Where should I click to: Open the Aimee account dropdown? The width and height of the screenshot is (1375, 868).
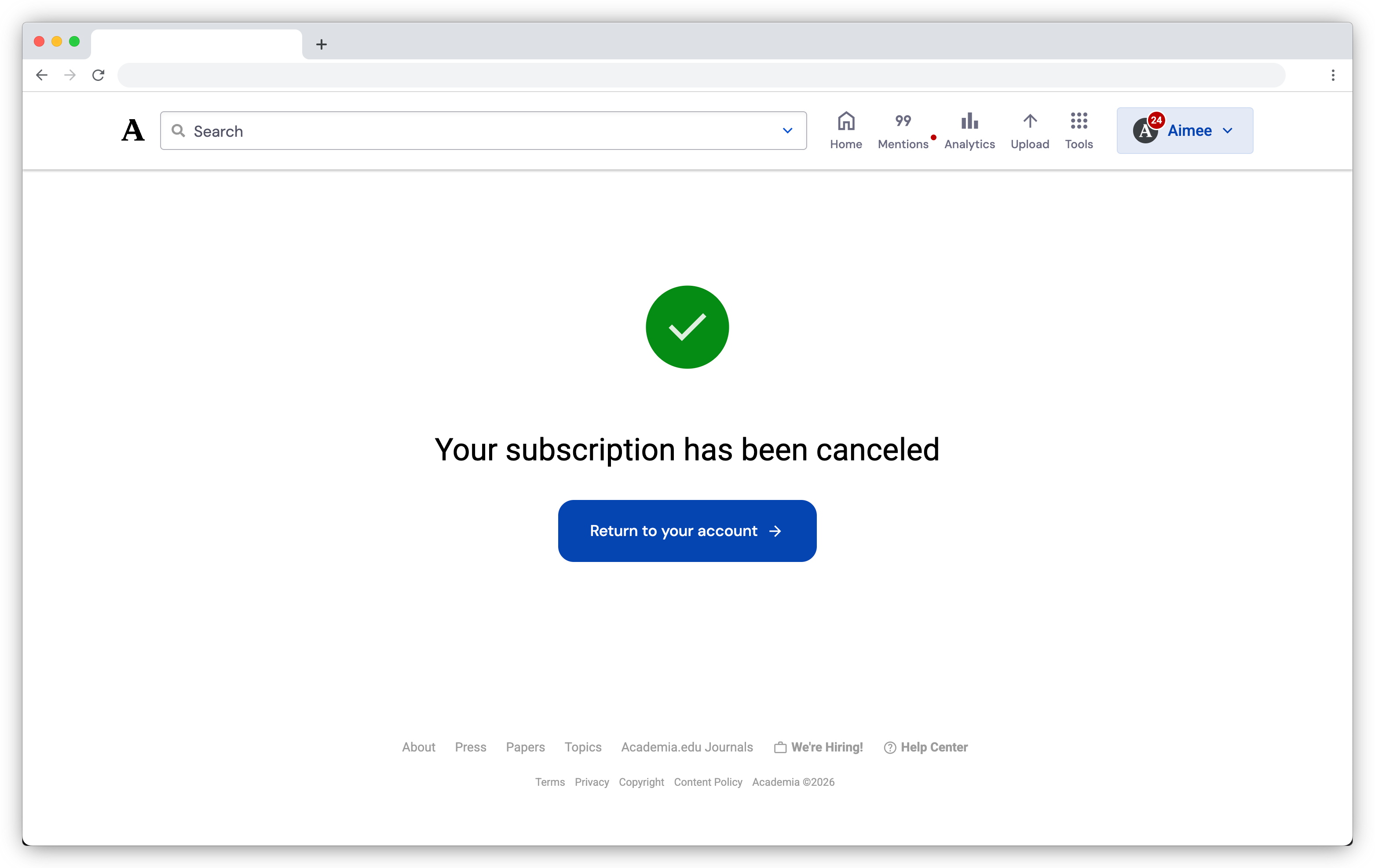[x=1185, y=131]
